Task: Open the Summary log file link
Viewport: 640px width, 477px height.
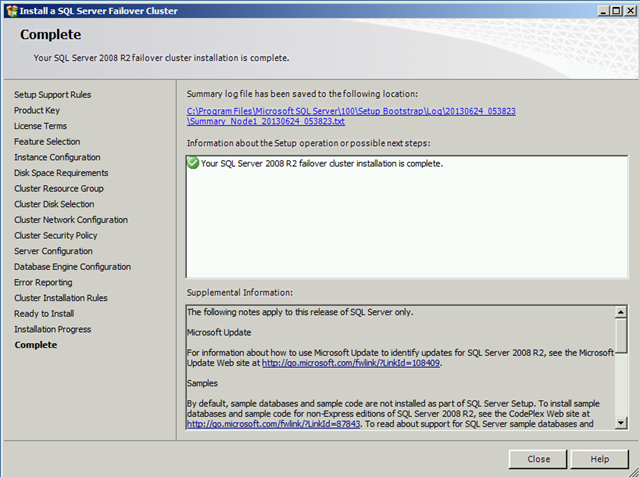Action: pos(350,111)
